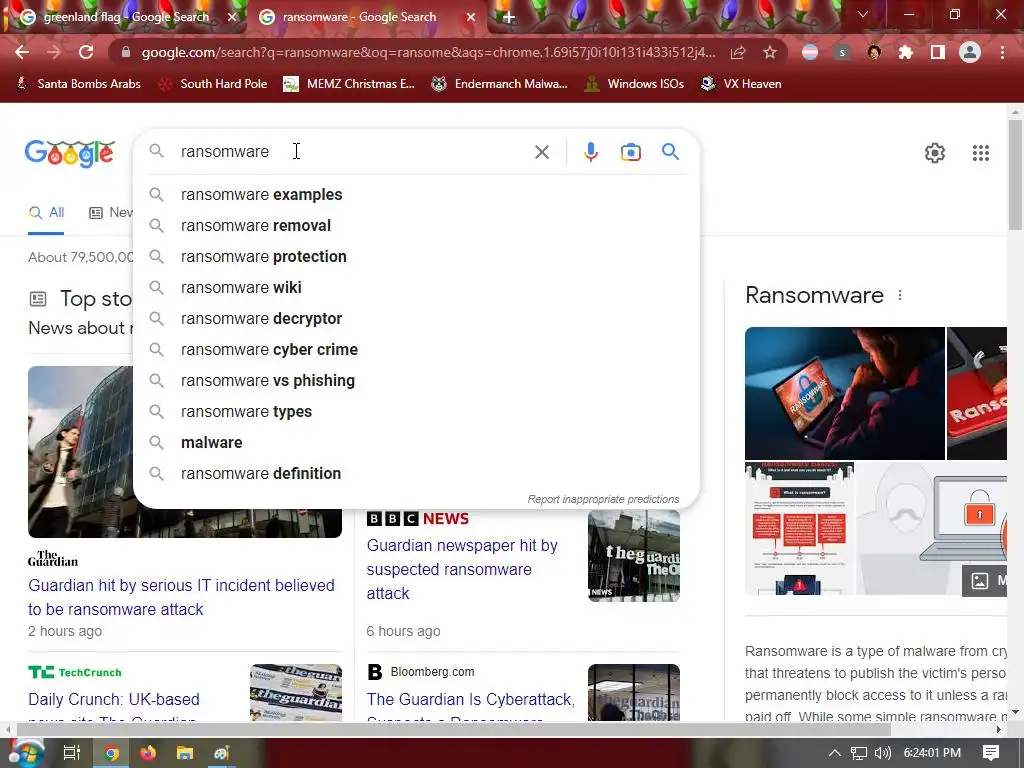Switch to greenland flag Google Search tab
This screenshot has width=1024, height=768.
125,17
